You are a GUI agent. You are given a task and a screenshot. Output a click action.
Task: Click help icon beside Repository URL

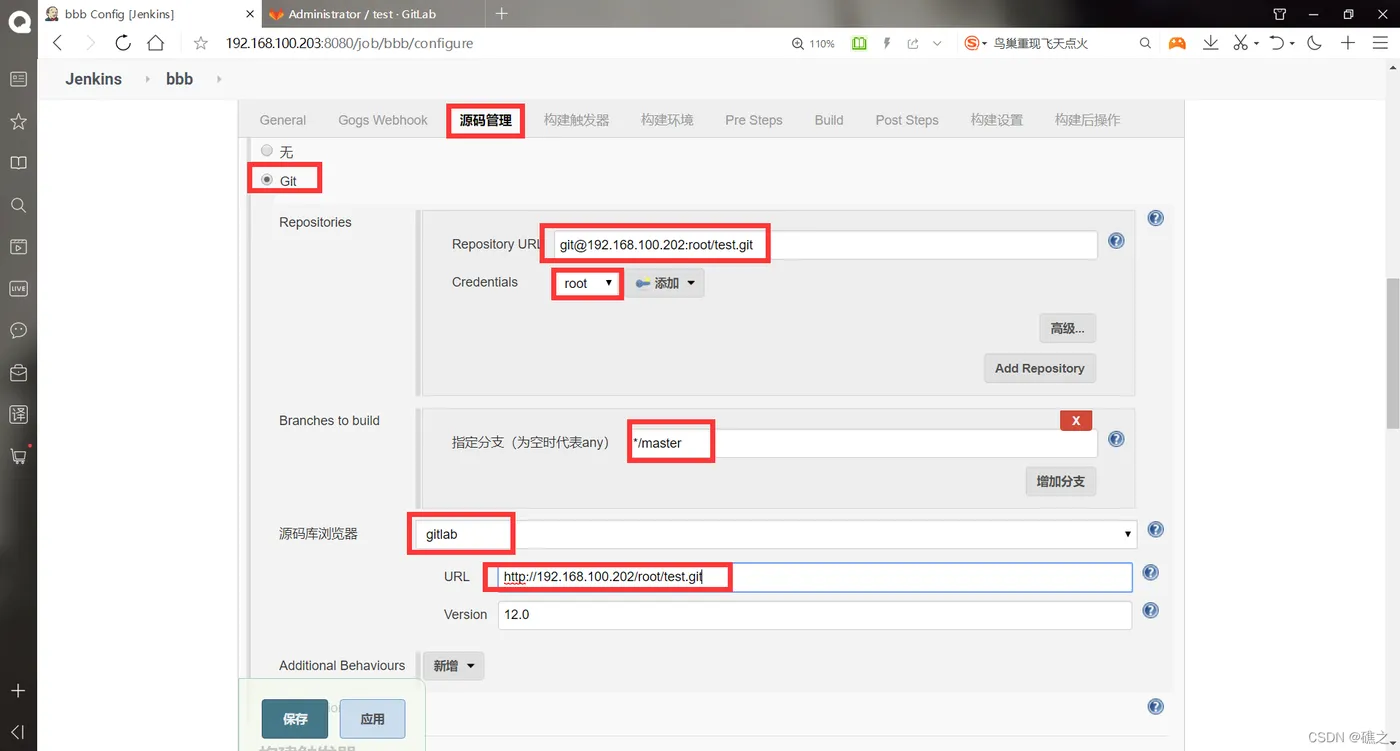[x=1117, y=241]
